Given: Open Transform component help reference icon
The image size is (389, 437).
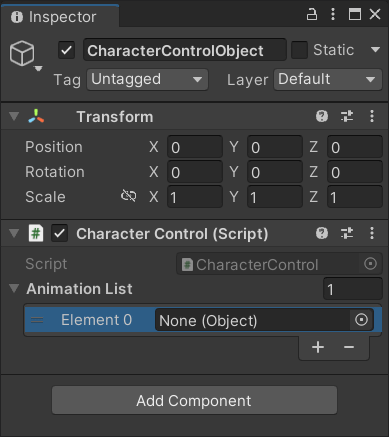Looking at the screenshot, I should [322, 116].
